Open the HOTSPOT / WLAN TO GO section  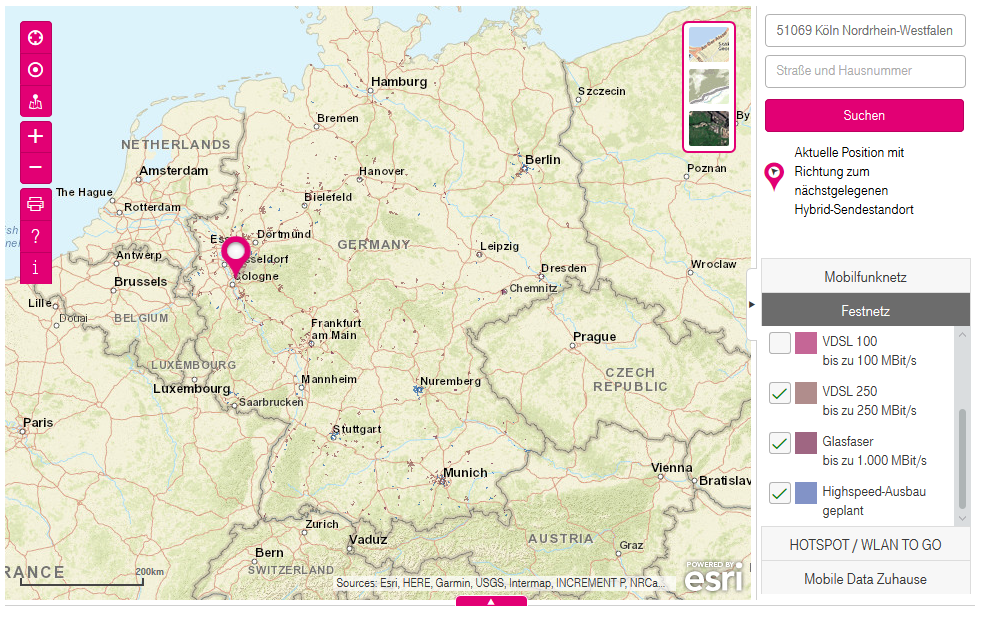click(865, 545)
